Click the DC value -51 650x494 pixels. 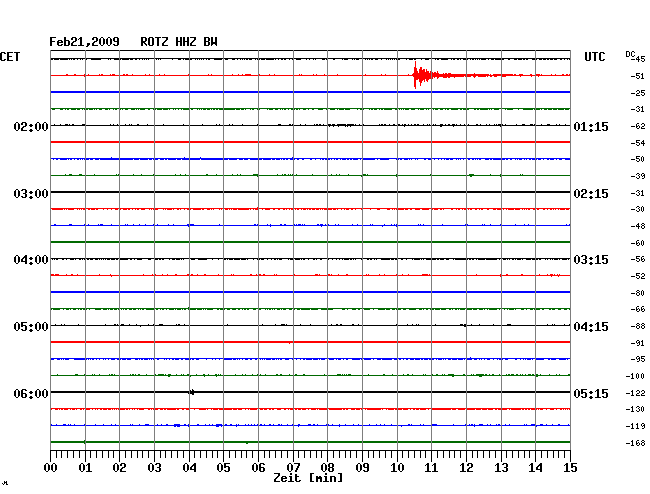point(638,76)
